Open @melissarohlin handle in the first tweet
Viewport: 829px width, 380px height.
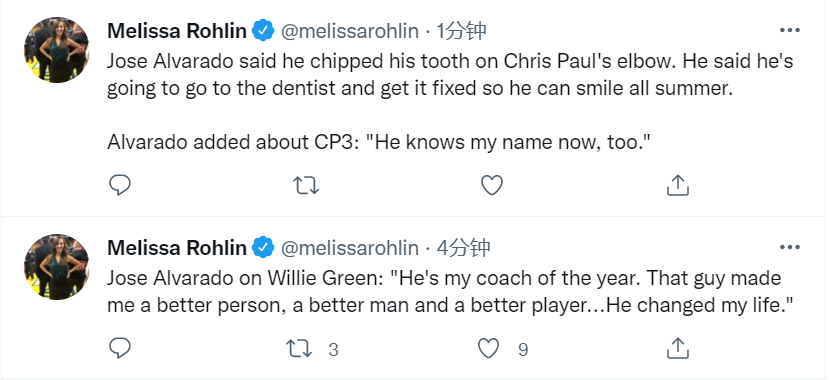click(349, 31)
